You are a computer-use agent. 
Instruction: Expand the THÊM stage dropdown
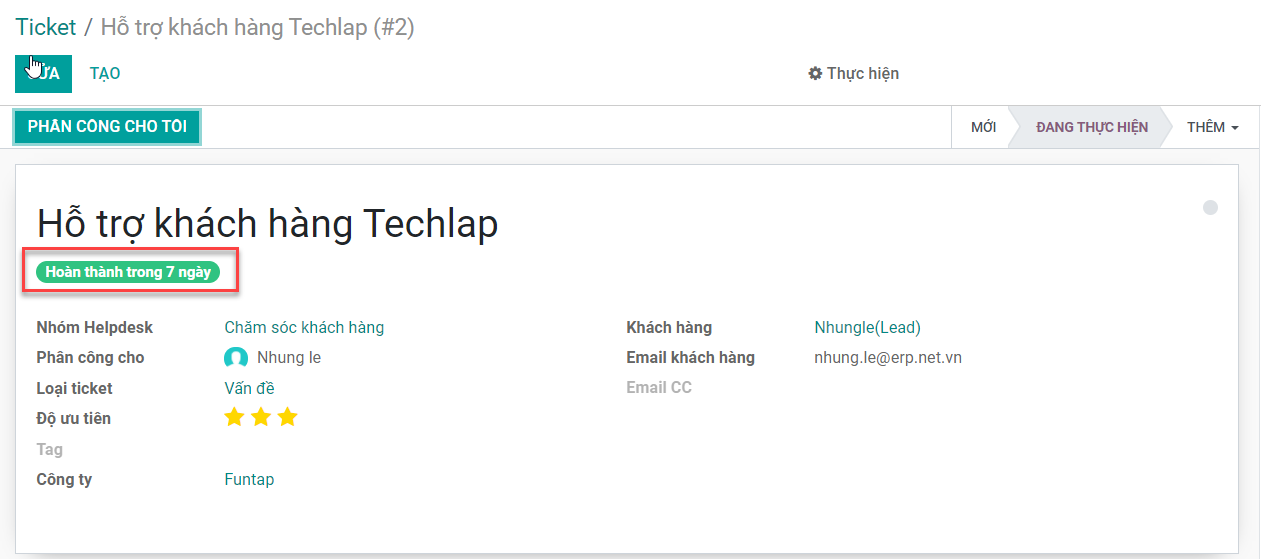pyautogui.click(x=1212, y=127)
